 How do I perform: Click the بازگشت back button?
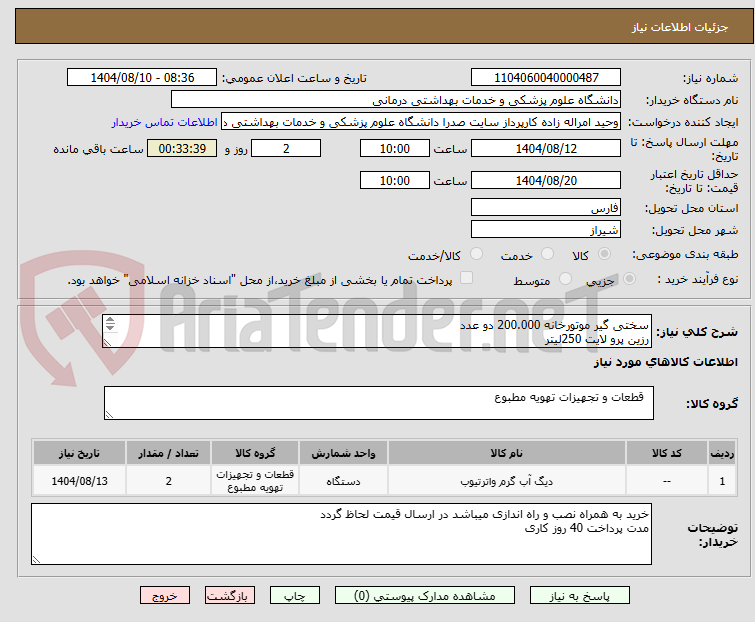coord(229,596)
